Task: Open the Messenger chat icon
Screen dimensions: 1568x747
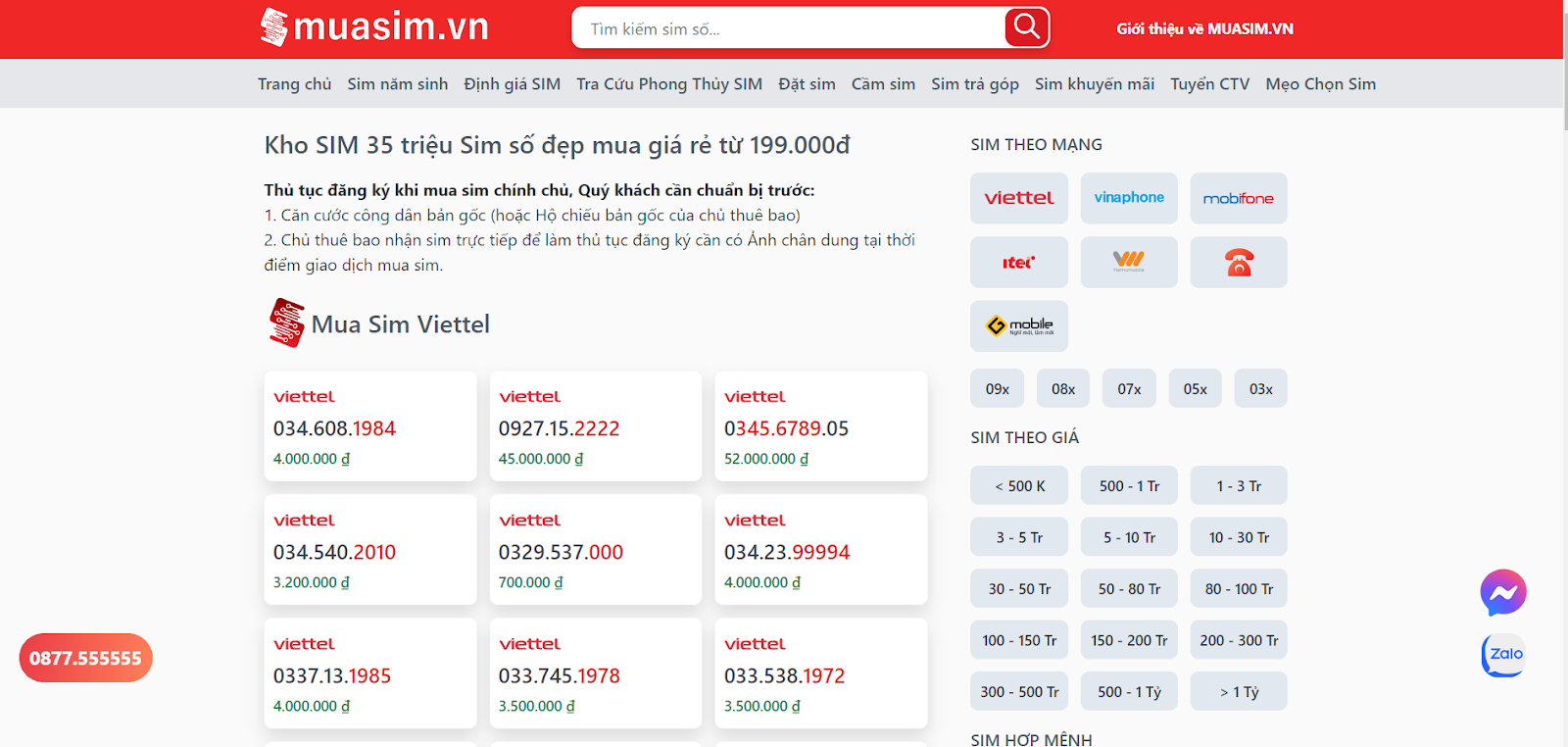Action: click(x=1503, y=593)
